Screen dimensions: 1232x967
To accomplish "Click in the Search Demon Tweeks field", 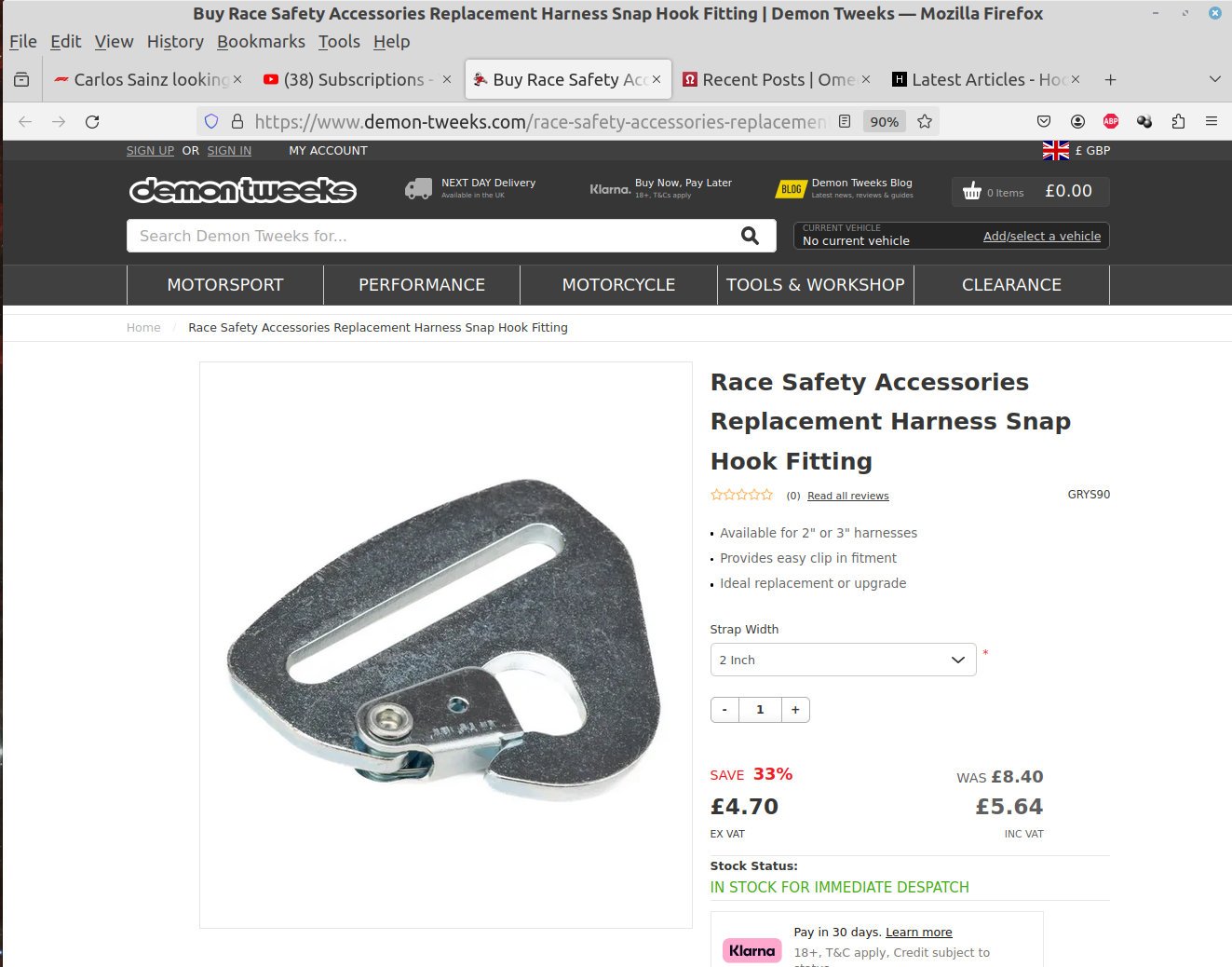I will 433,236.
